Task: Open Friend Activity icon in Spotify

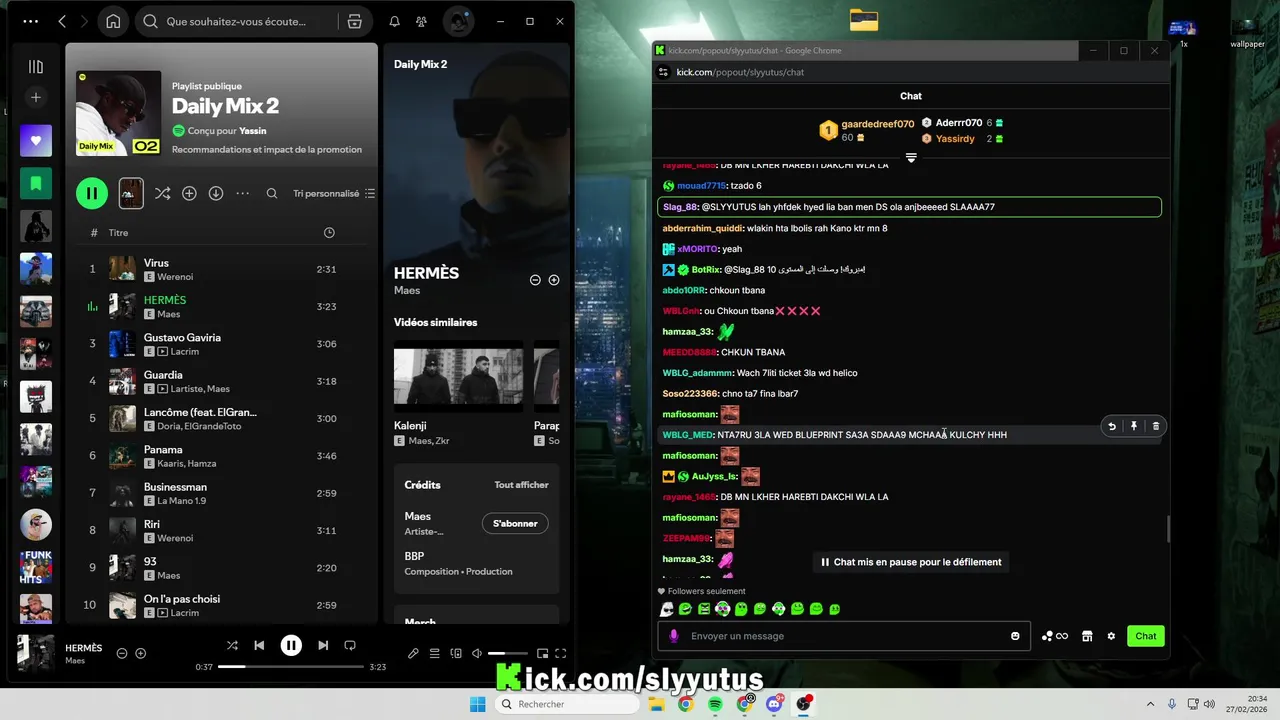Action: (421, 21)
